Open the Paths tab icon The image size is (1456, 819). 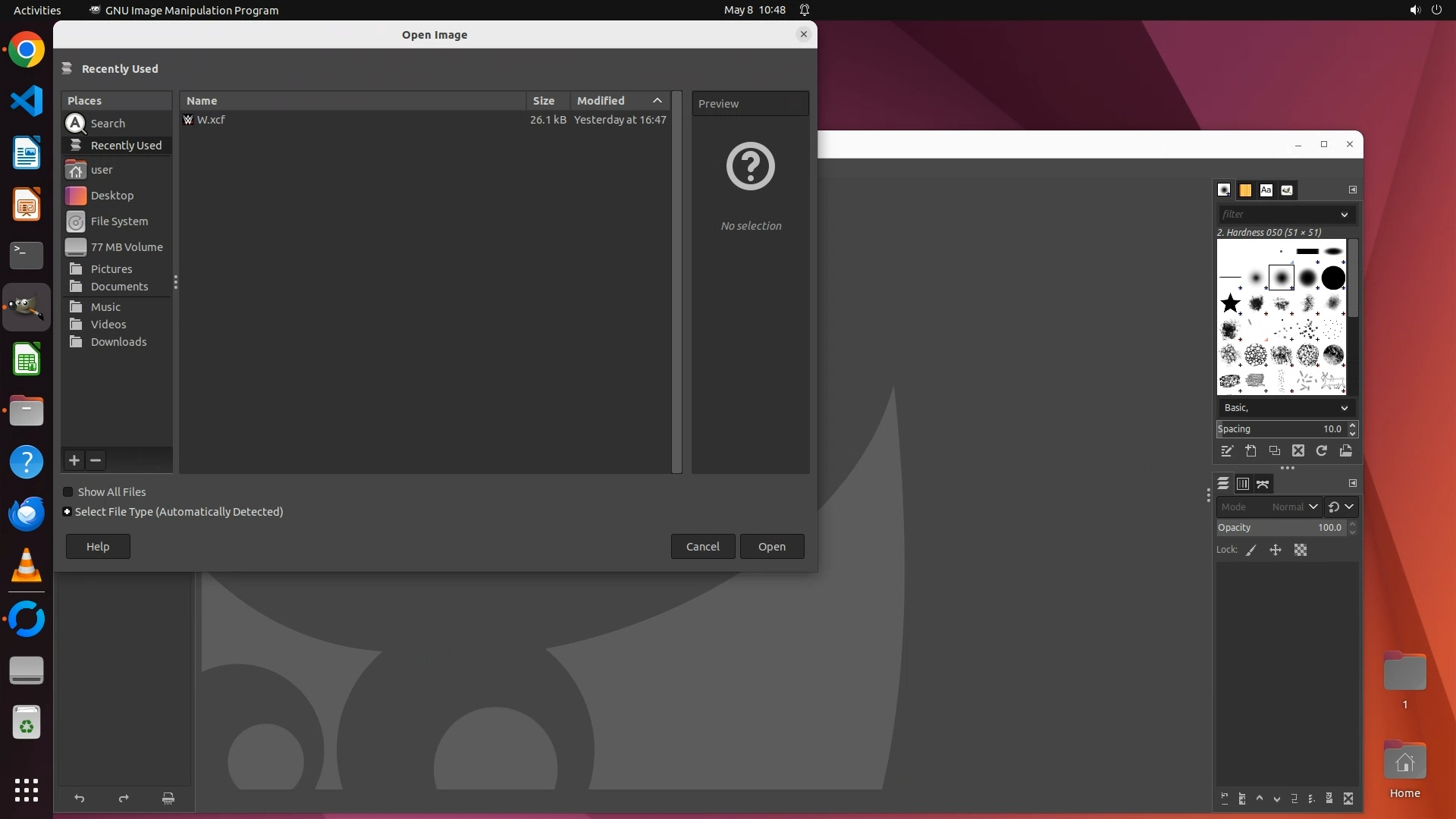point(1263,484)
